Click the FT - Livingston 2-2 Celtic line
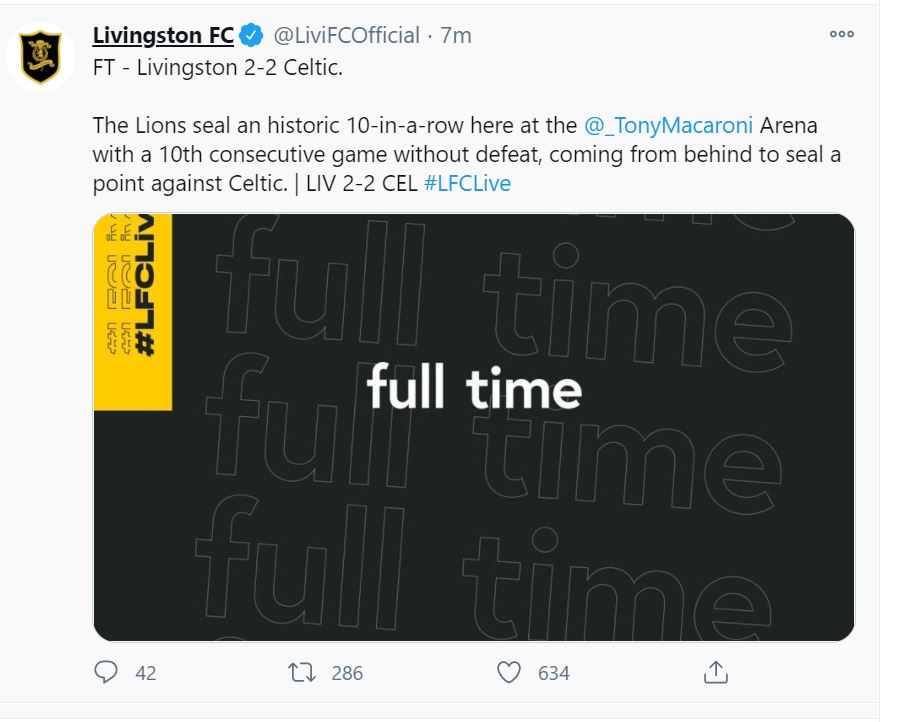 [218, 68]
